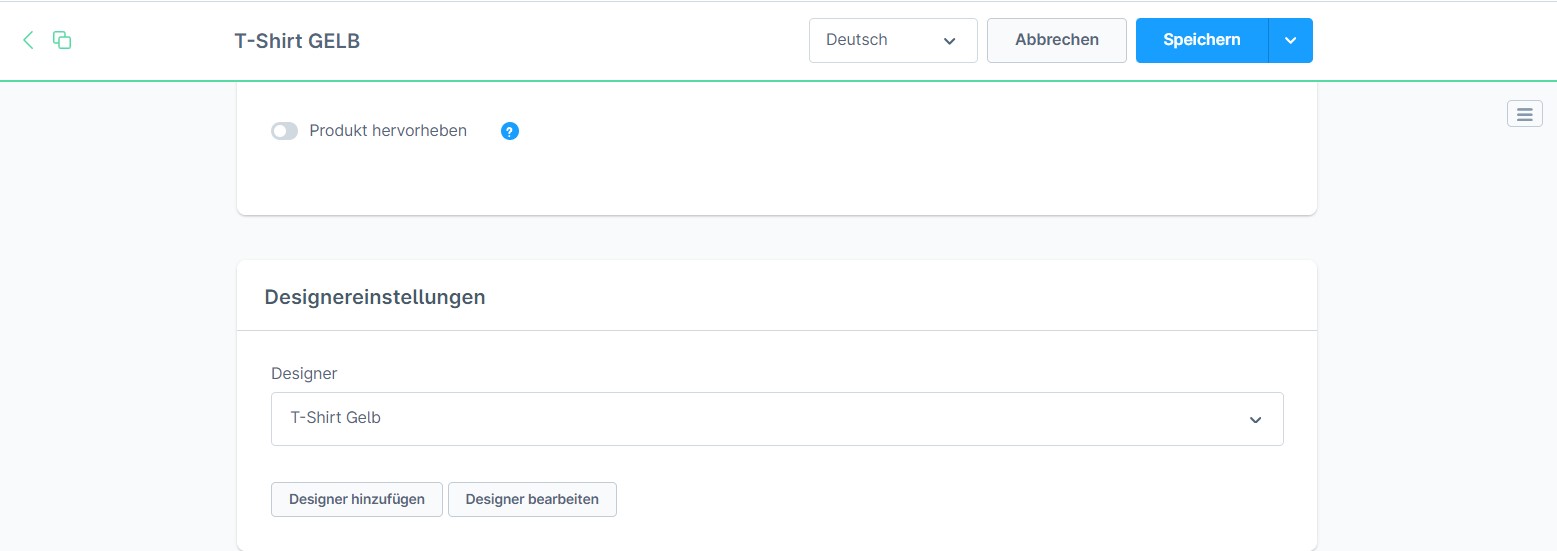
Task: Expand the Speichern split-button arrow
Action: [1291, 40]
